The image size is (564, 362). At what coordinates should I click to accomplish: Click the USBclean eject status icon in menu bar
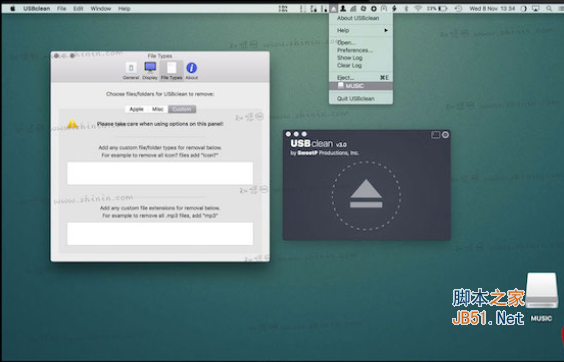point(333,8)
